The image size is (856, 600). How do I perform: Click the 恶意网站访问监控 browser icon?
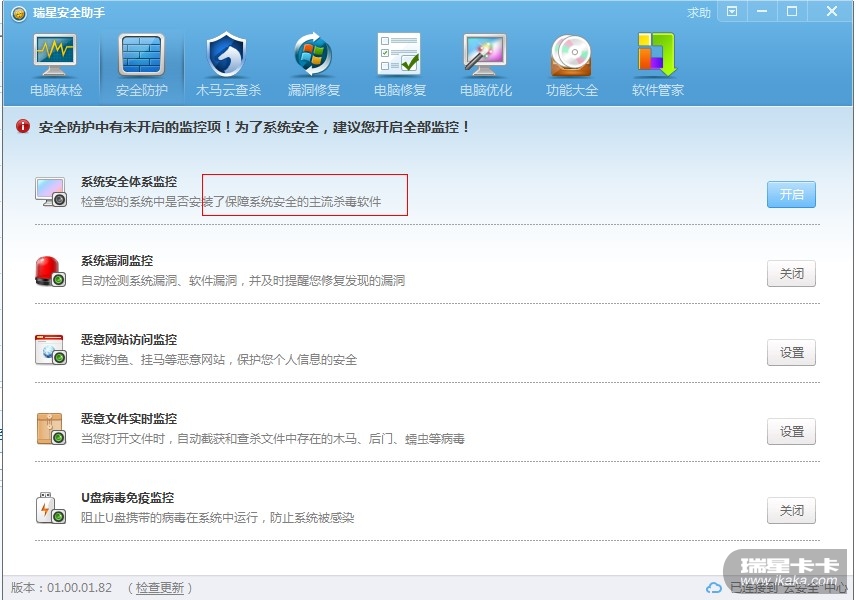coord(51,350)
